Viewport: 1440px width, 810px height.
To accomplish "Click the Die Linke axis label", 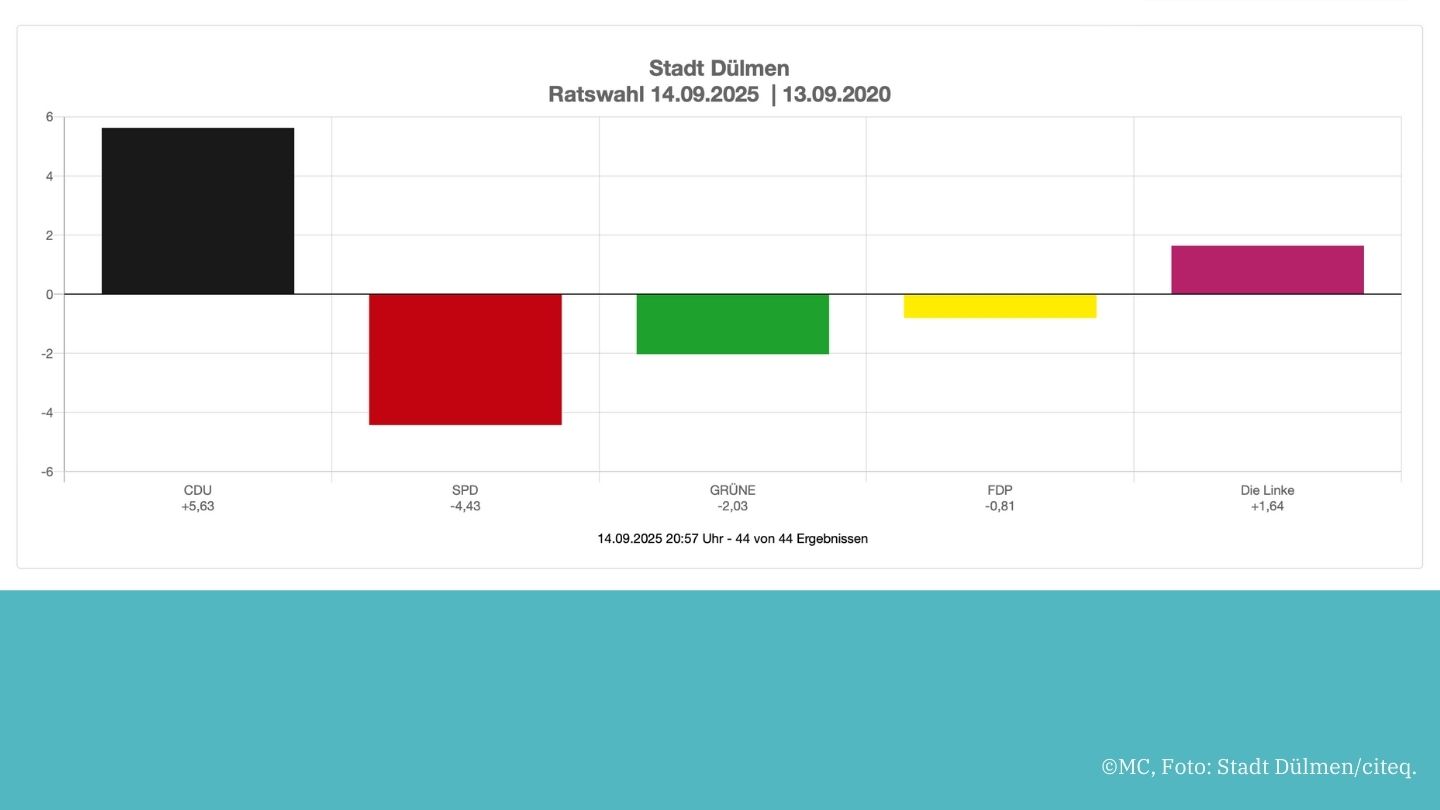I will coord(1267,490).
